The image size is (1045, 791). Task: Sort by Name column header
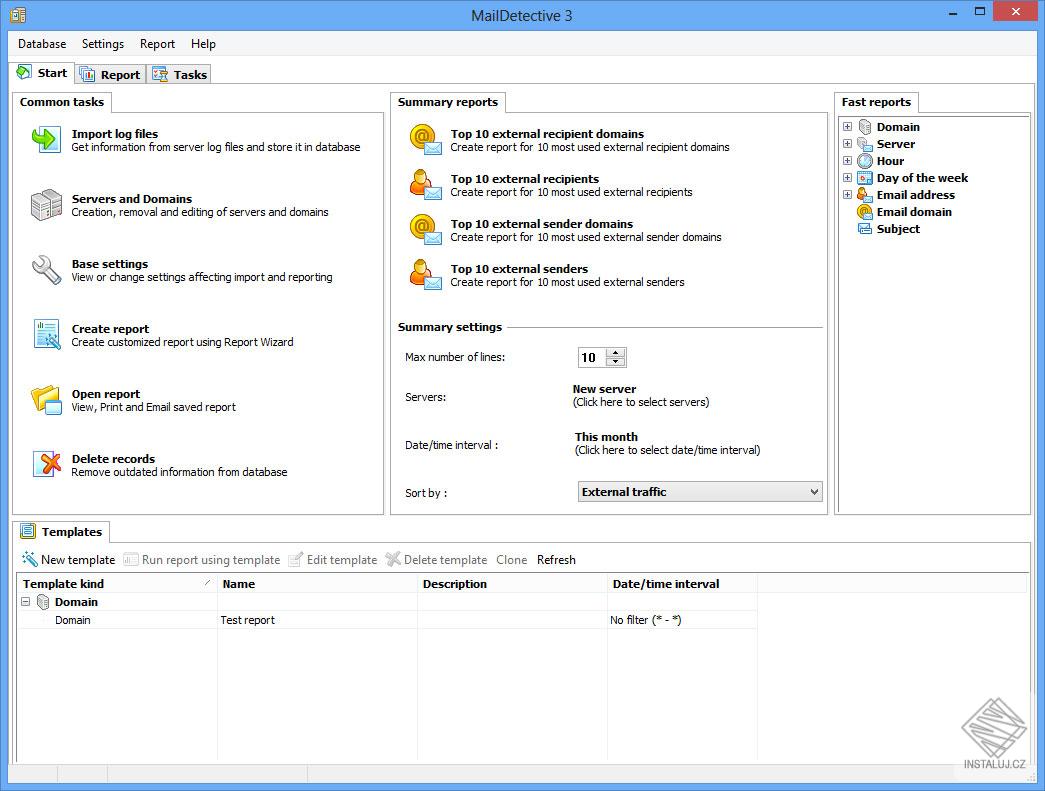coord(317,584)
